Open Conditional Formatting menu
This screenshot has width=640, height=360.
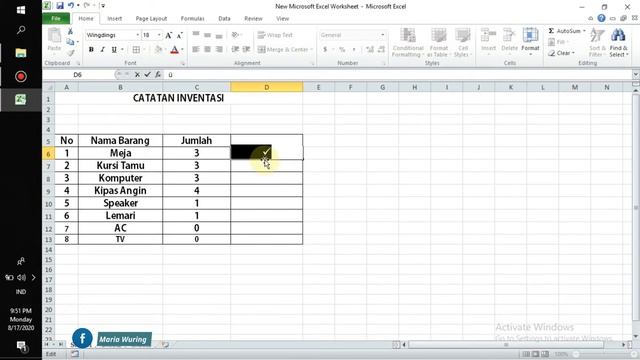407,42
